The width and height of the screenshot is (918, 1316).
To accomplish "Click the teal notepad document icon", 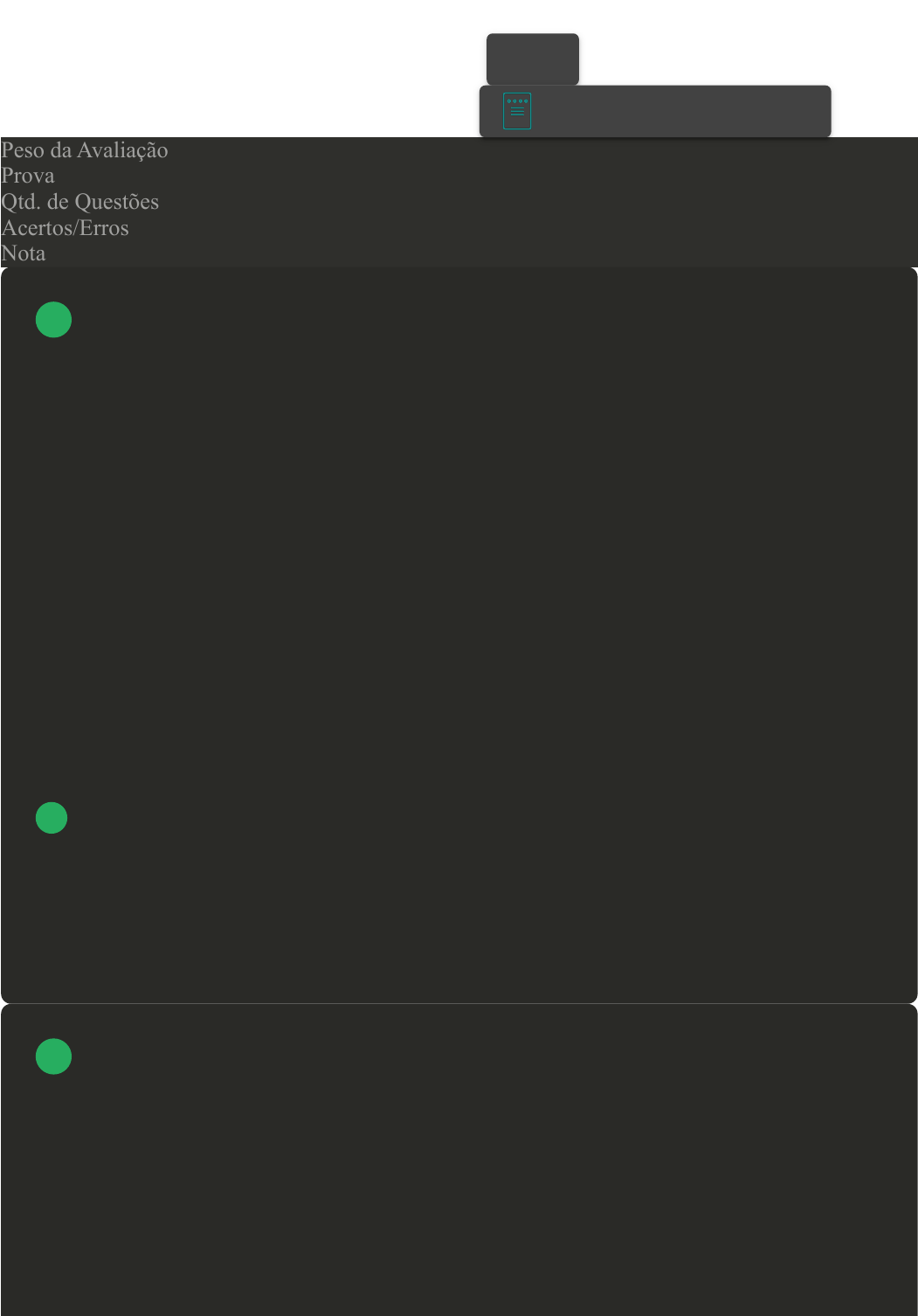I will [517, 111].
